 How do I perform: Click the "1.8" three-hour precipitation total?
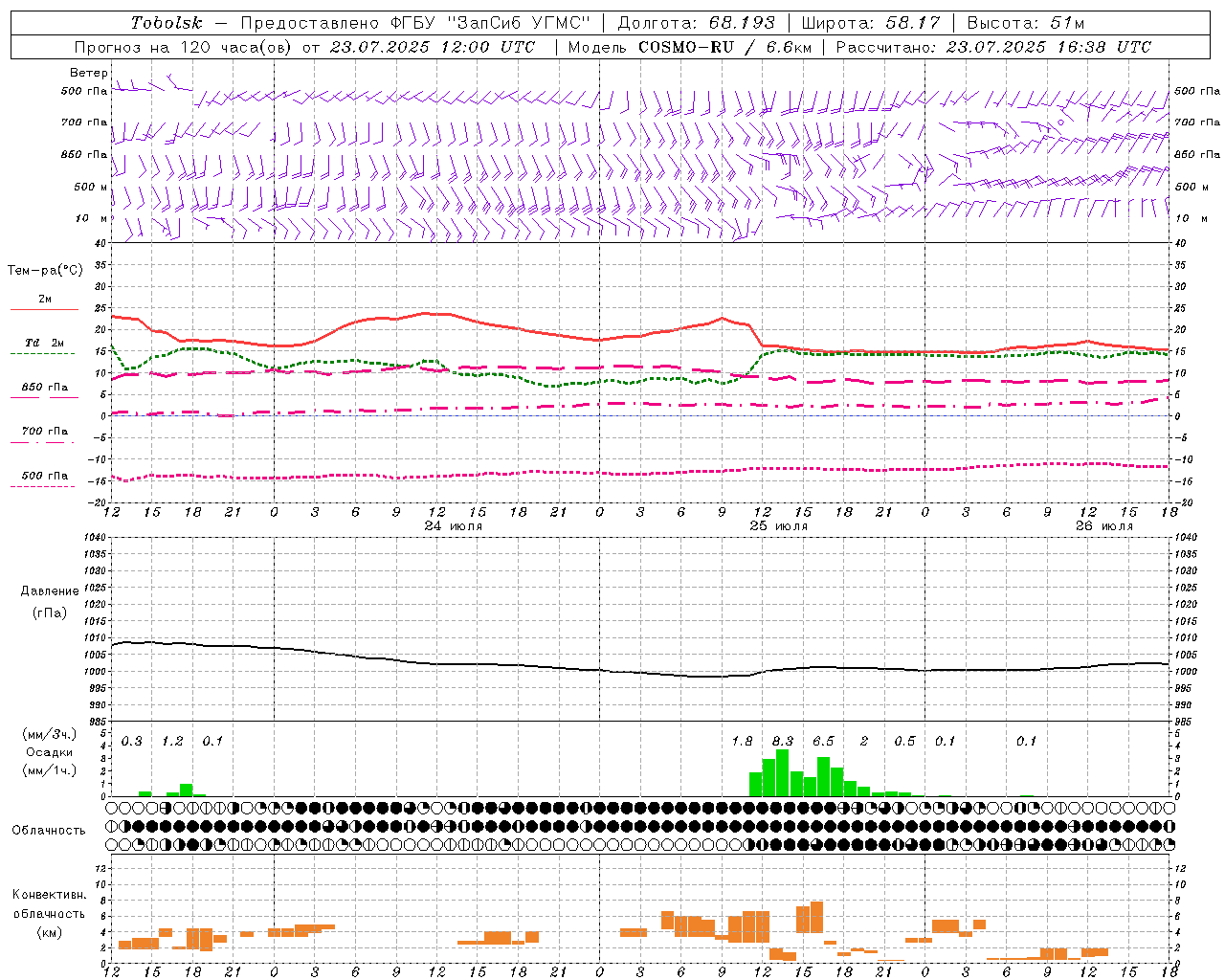pos(742,741)
